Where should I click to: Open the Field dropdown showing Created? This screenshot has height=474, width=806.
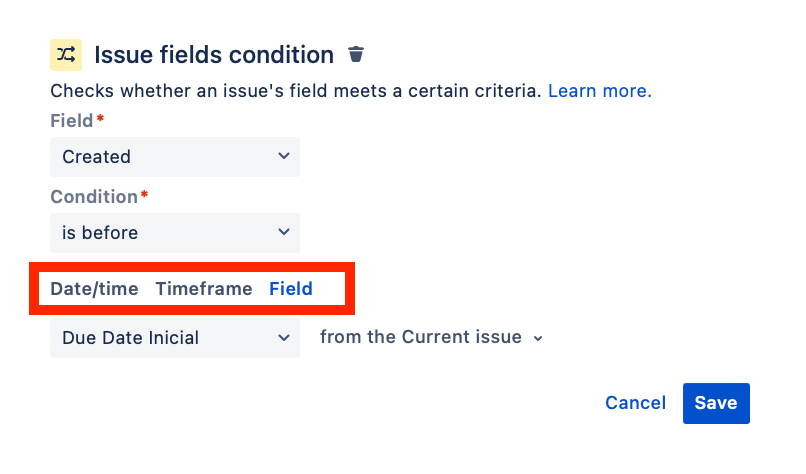[x=175, y=157]
